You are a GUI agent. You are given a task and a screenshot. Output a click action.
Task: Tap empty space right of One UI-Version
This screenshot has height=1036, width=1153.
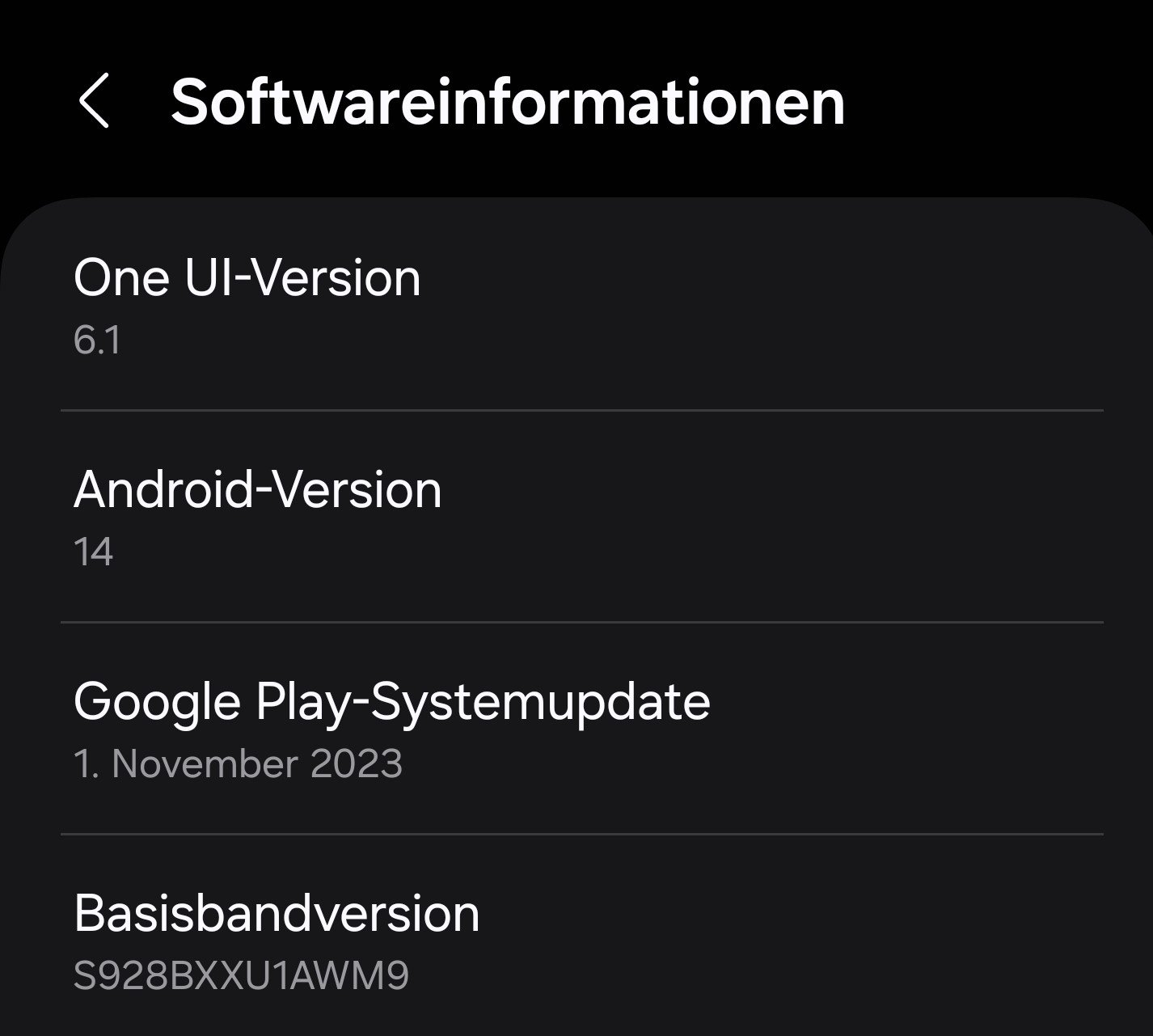point(768,279)
